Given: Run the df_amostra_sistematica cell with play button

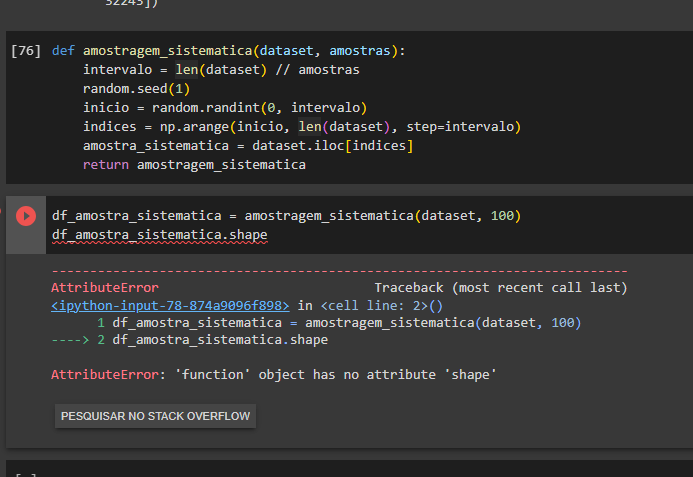Looking at the screenshot, I should [x=26, y=215].
